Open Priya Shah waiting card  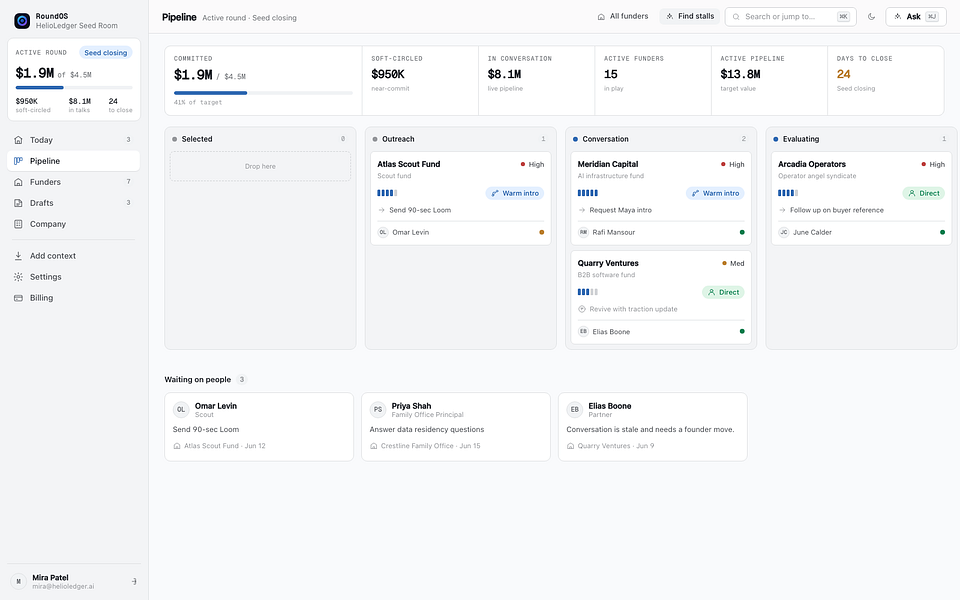(456, 427)
